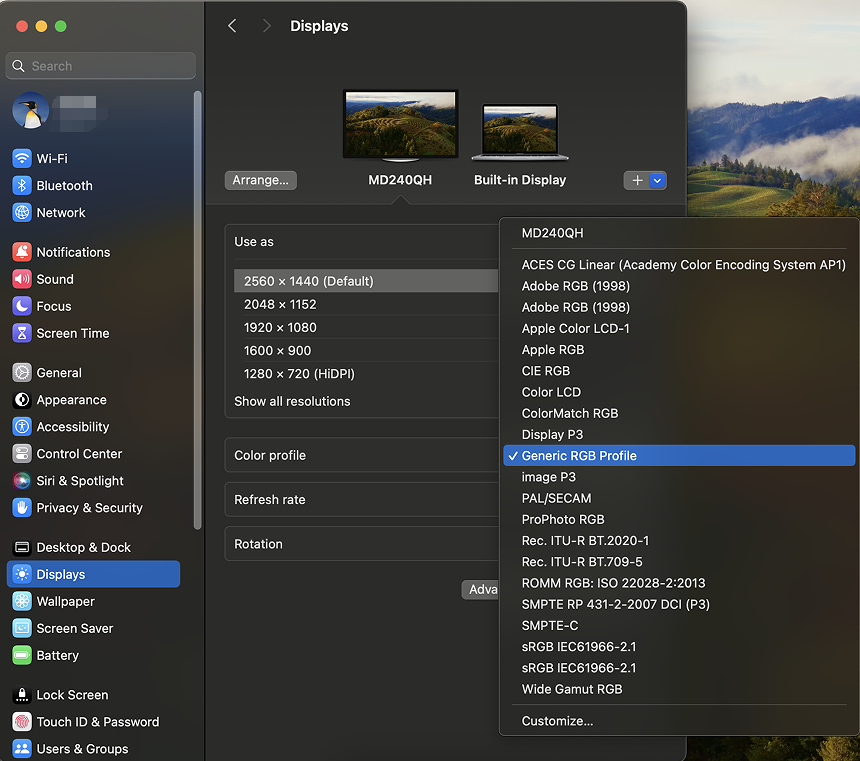
Task: Select Display P3 profile
Action: (x=679, y=435)
